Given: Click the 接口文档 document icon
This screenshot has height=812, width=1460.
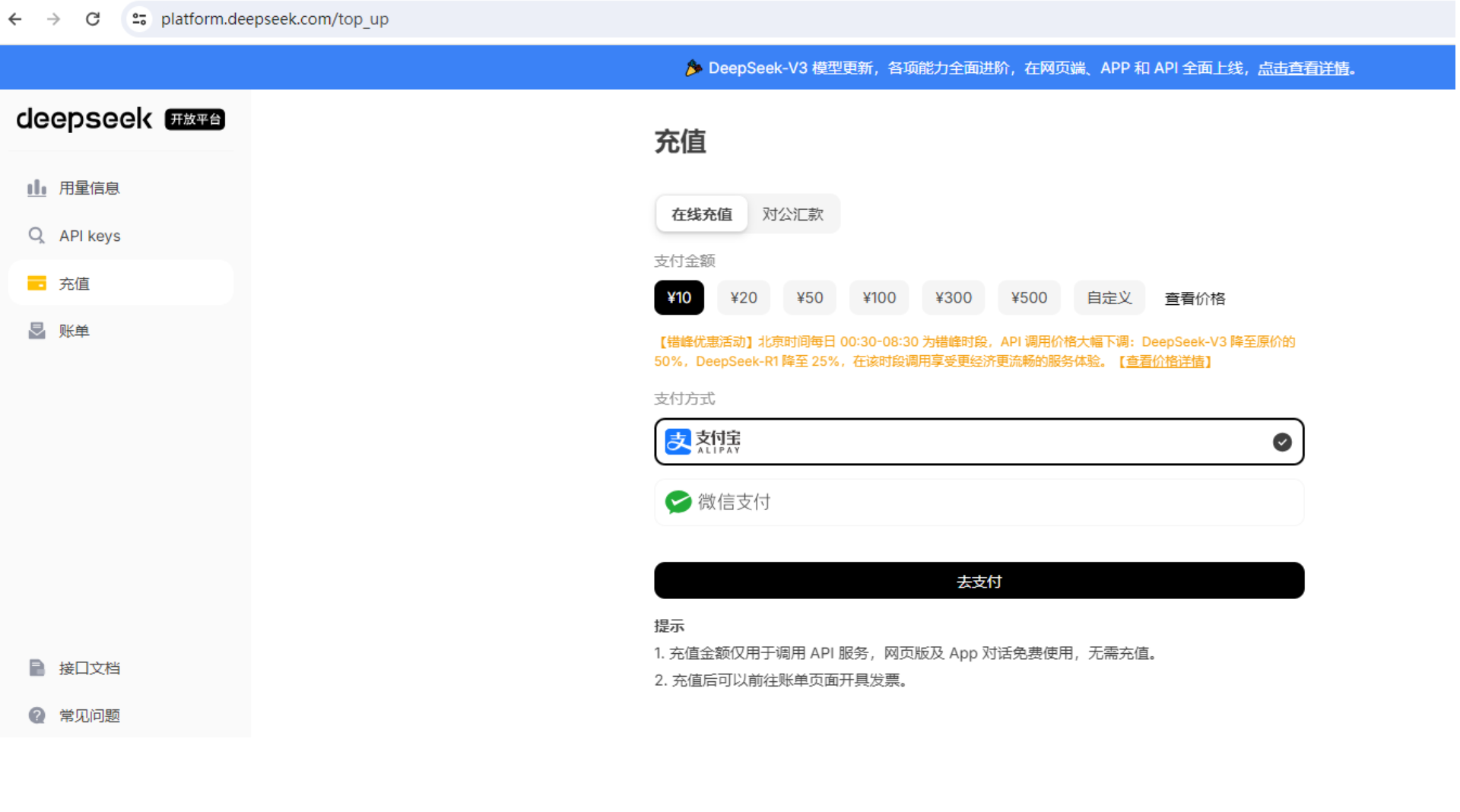Looking at the screenshot, I should 36,668.
